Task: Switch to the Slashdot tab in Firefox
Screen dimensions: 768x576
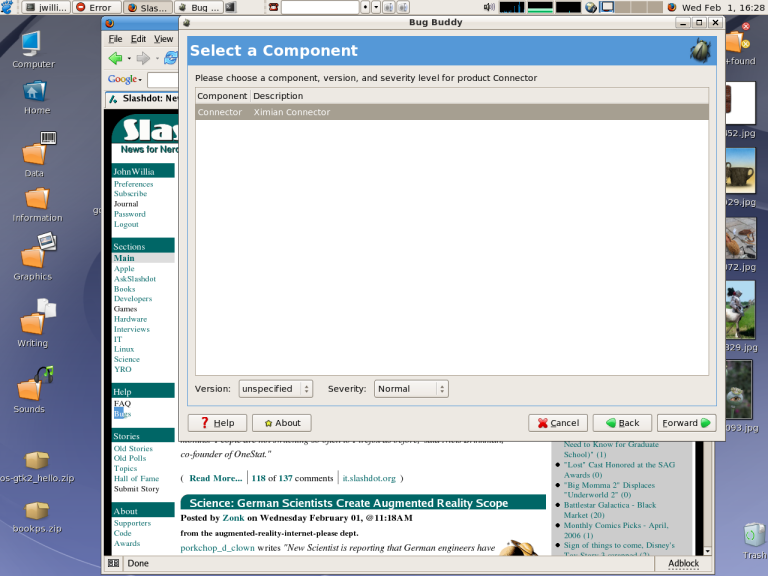Action: 142,99
